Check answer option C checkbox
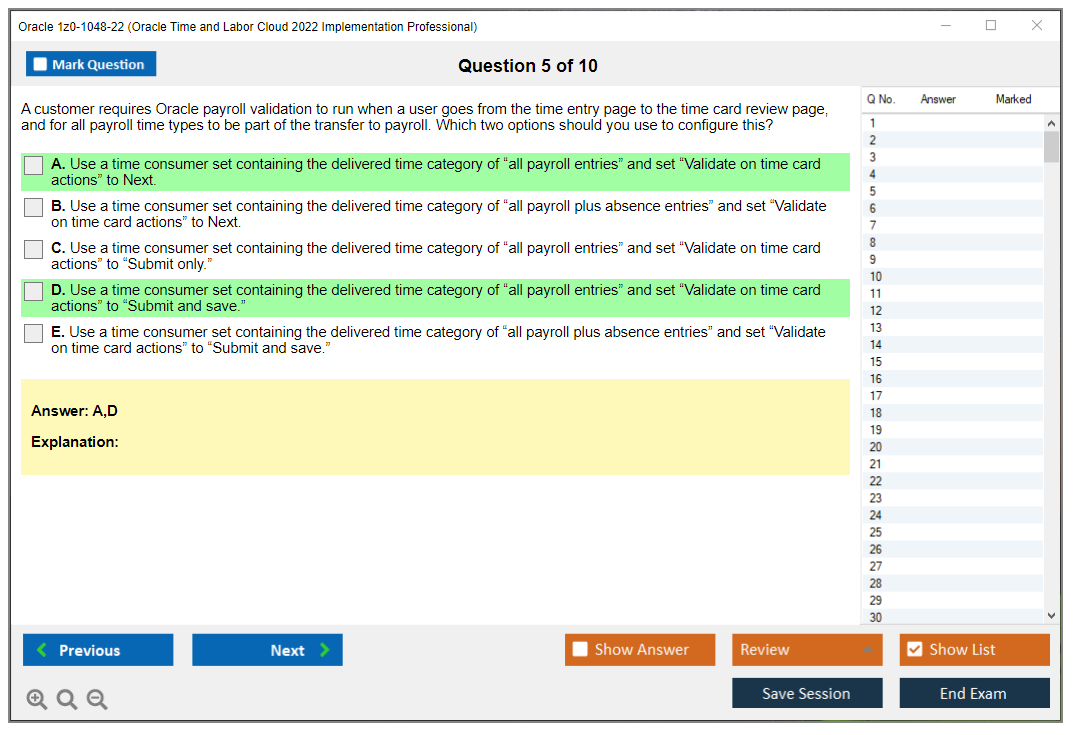1075x735 pixels. click(x=33, y=249)
